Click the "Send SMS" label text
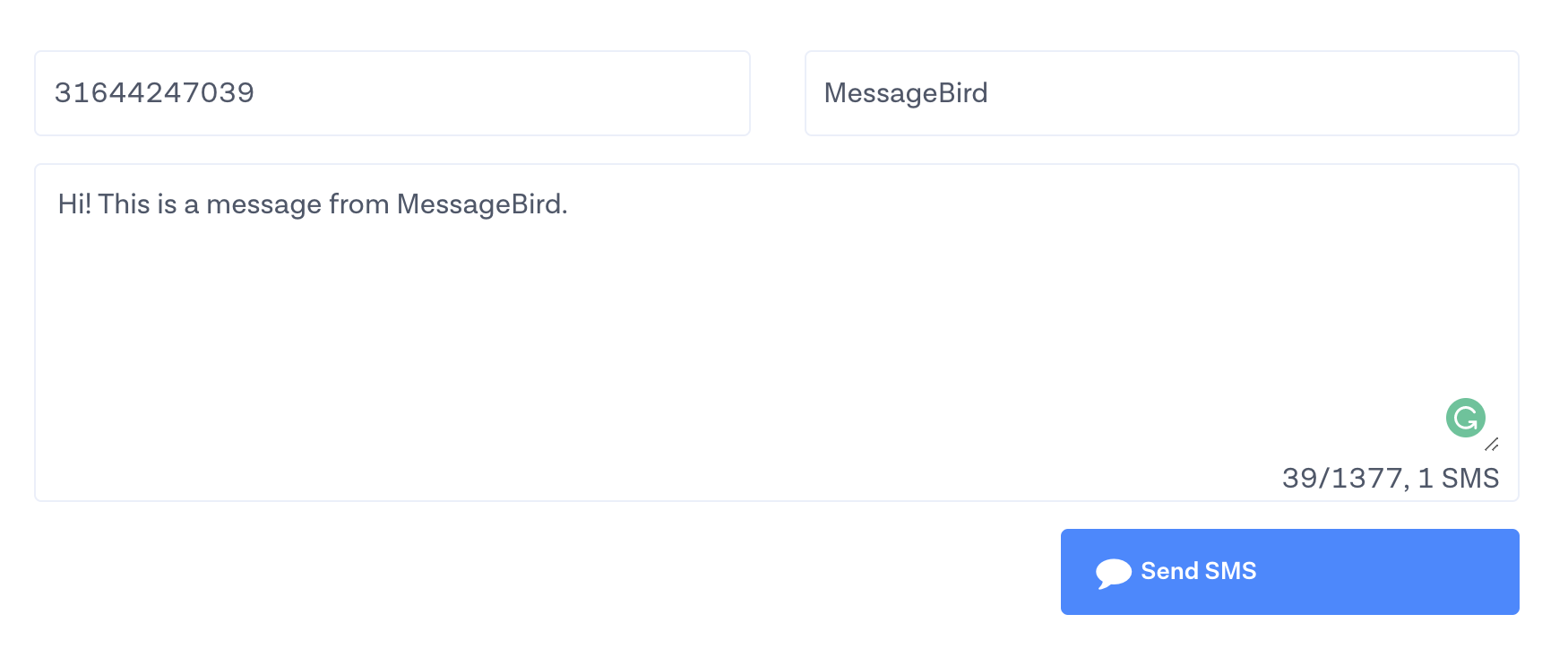Viewport: 1568px width, 649px height. pos(1198,571)
